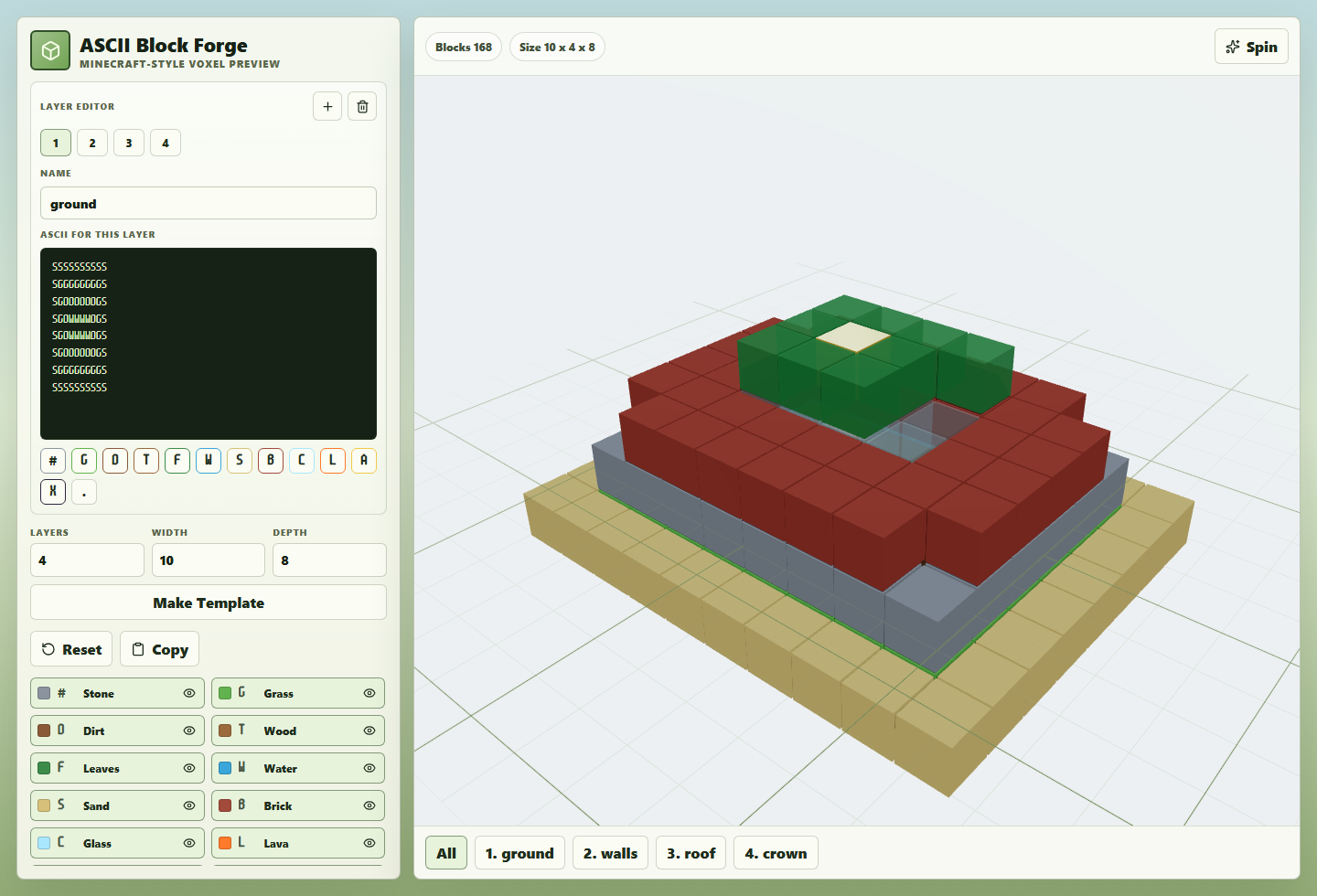
Task: Select the G grass palette key
Action: (84, 461)
